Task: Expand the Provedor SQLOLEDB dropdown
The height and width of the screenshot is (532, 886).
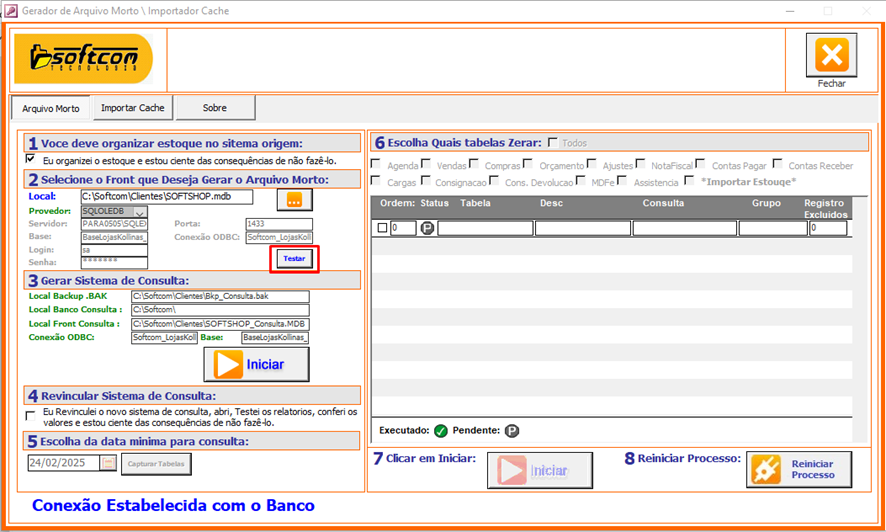Action: pyautogui.click(x=139, y=212)
